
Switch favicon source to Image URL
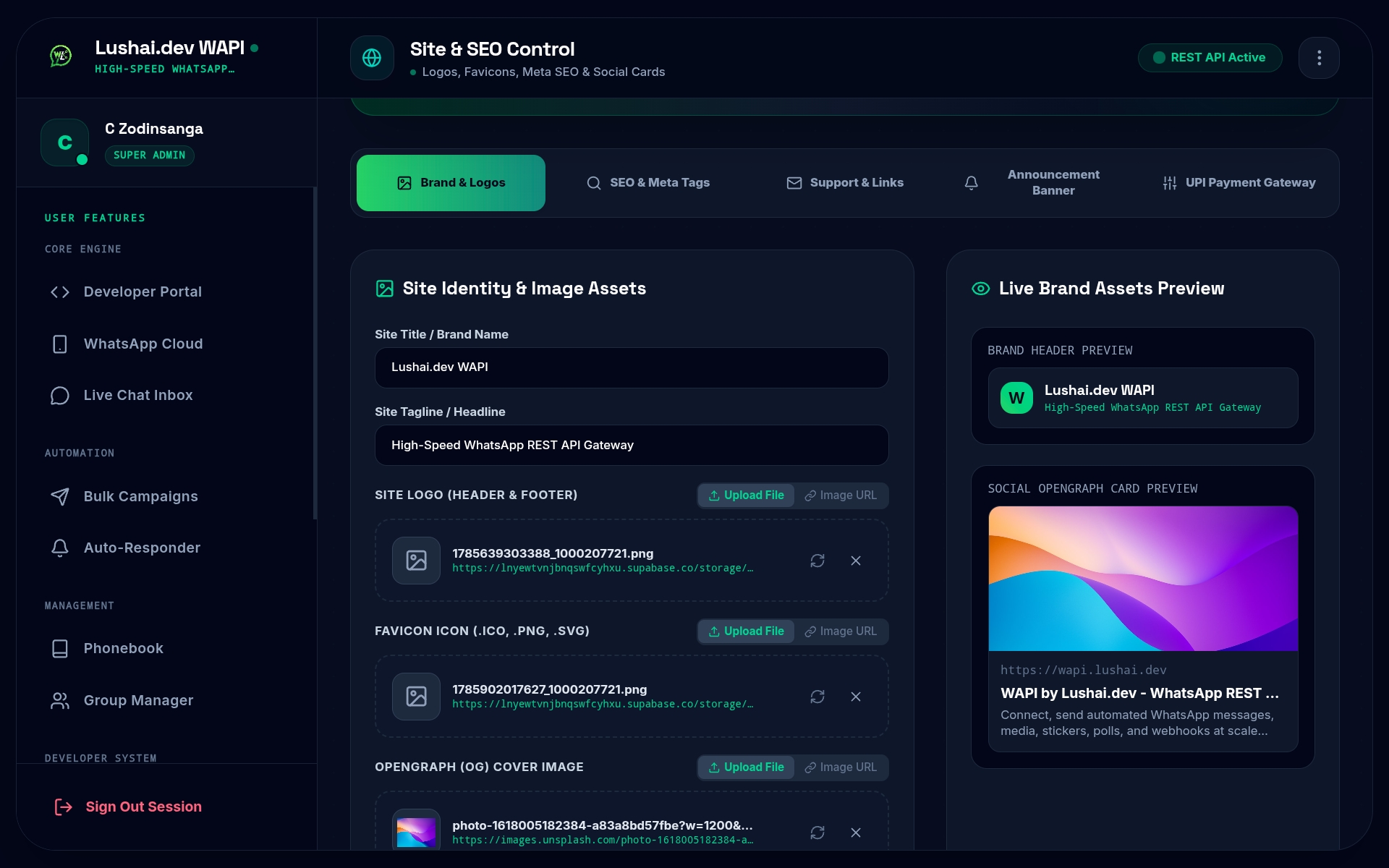point(841,631)
